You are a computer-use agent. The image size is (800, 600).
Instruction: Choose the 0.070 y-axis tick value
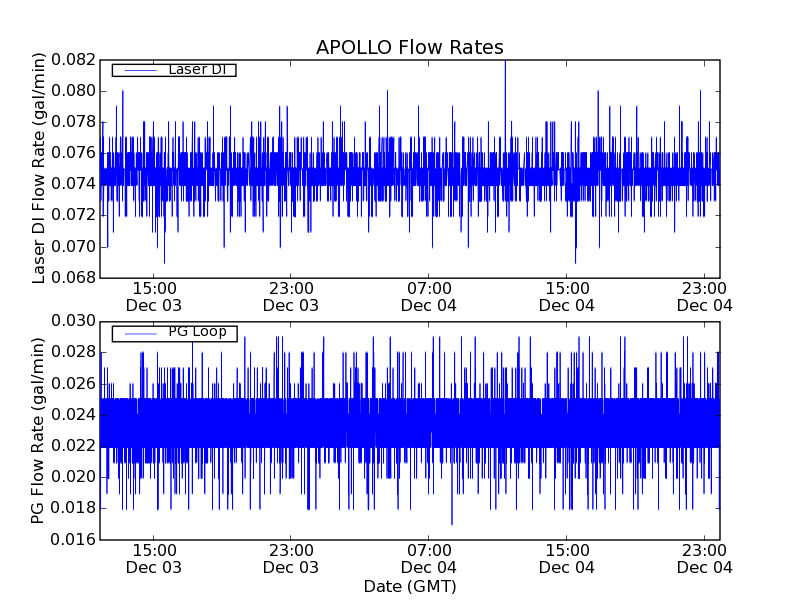73,246
